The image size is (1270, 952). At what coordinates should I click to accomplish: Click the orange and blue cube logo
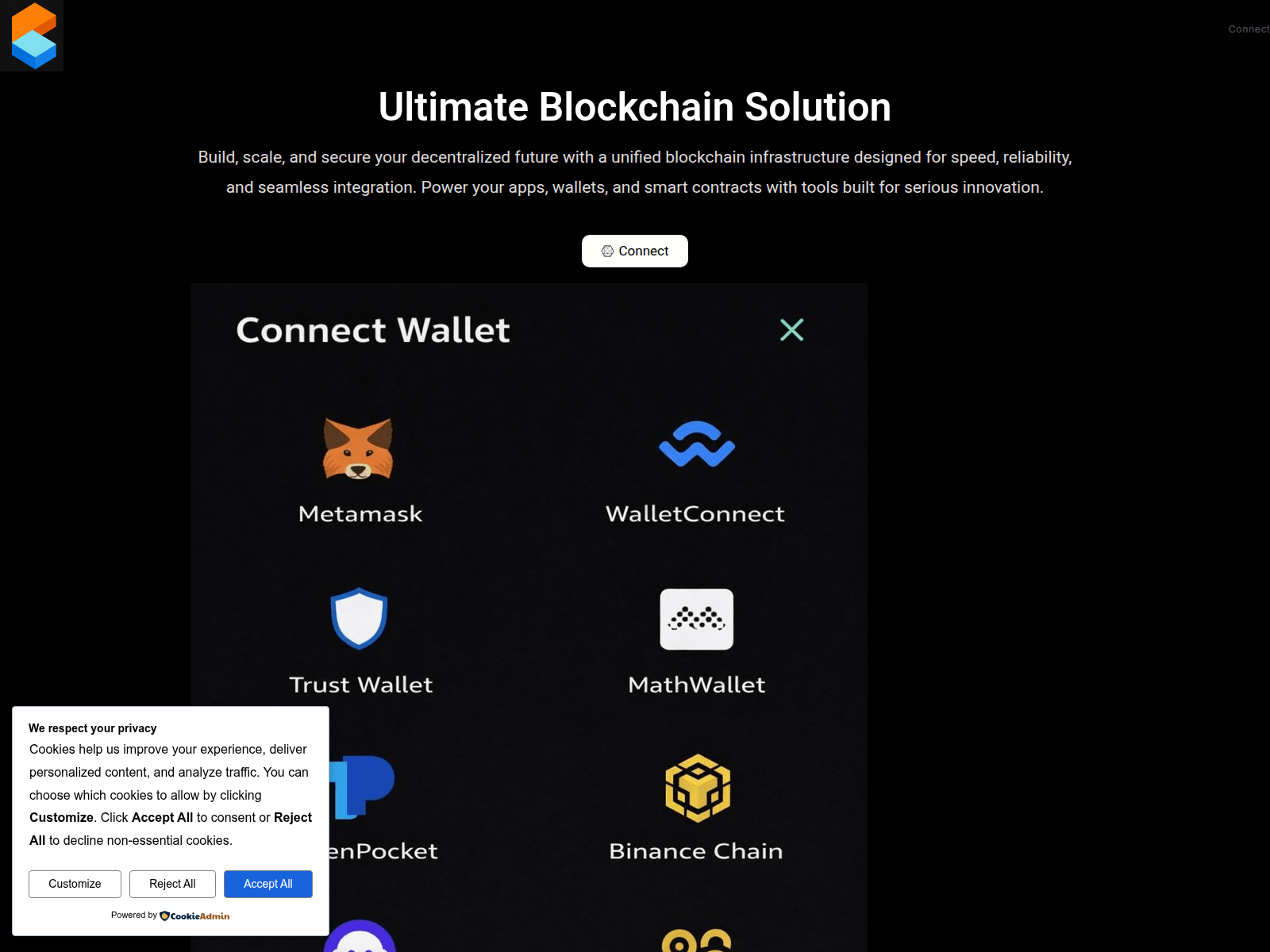coord(33,36)
